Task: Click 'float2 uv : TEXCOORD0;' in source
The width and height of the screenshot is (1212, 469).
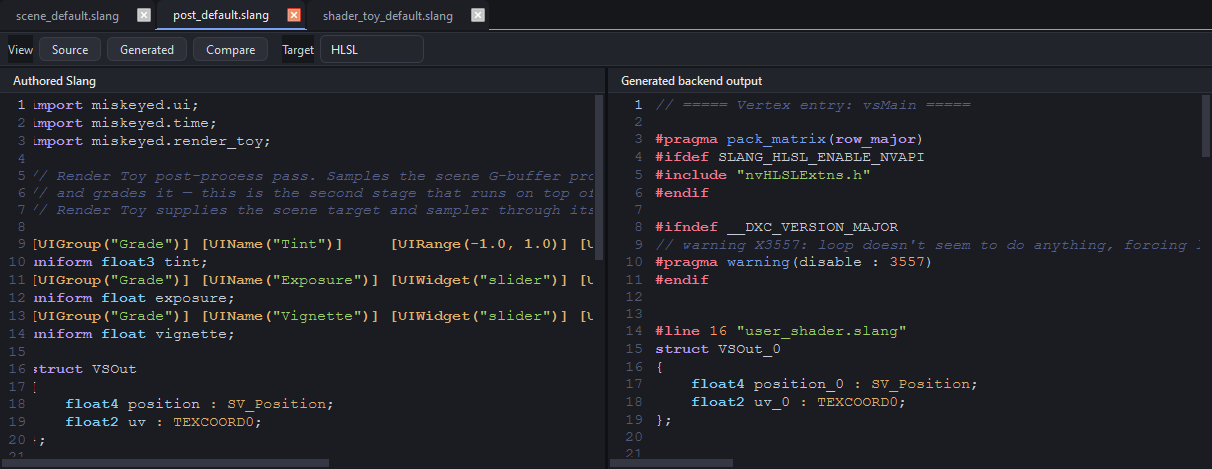Action: (164, 422)
